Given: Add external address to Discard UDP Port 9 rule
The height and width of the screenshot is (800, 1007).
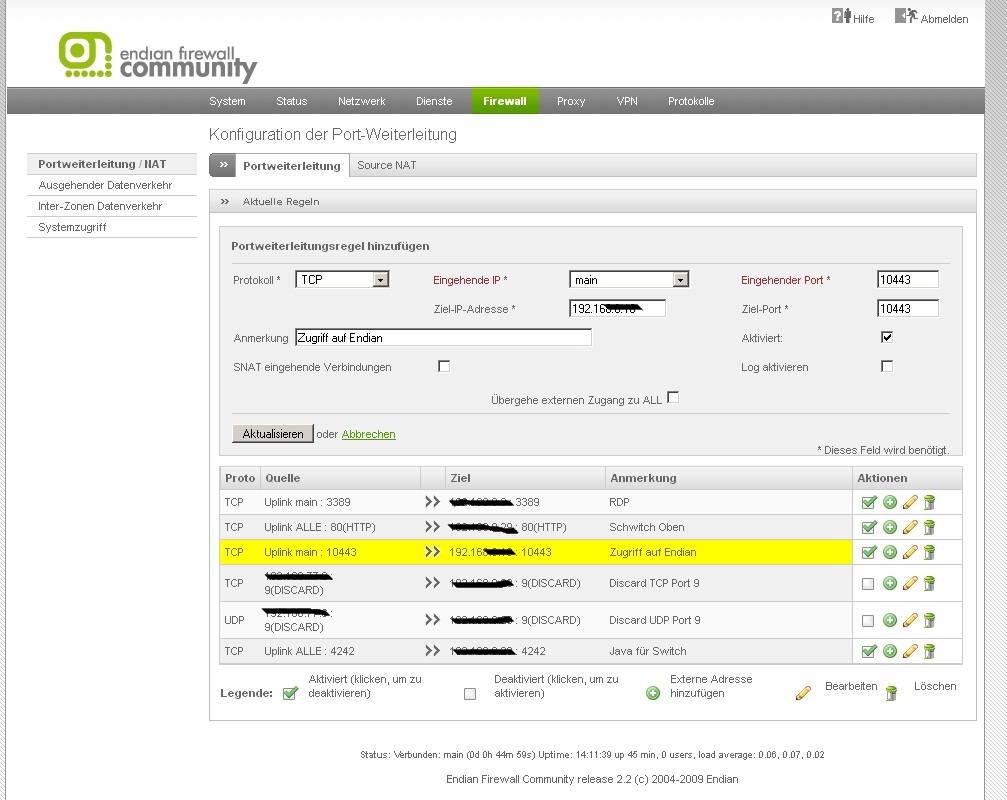Looking at the screenshot, I should point(889,620).
